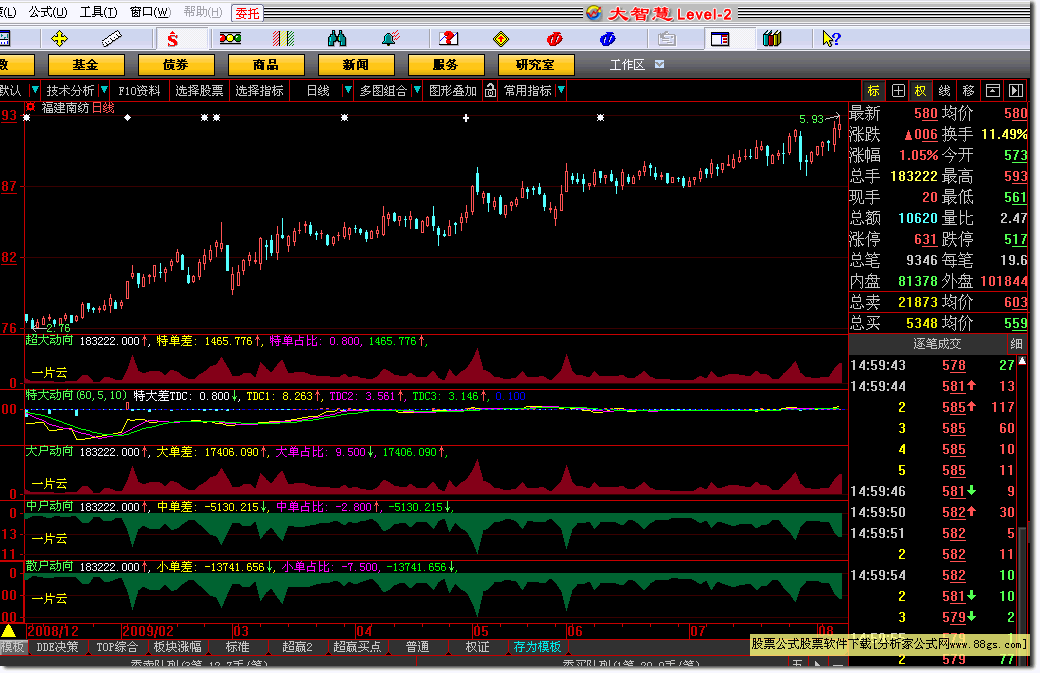Screen dimensions: 1040x673
Task: Open the binoculars search tool
Action: pos(337,38)
